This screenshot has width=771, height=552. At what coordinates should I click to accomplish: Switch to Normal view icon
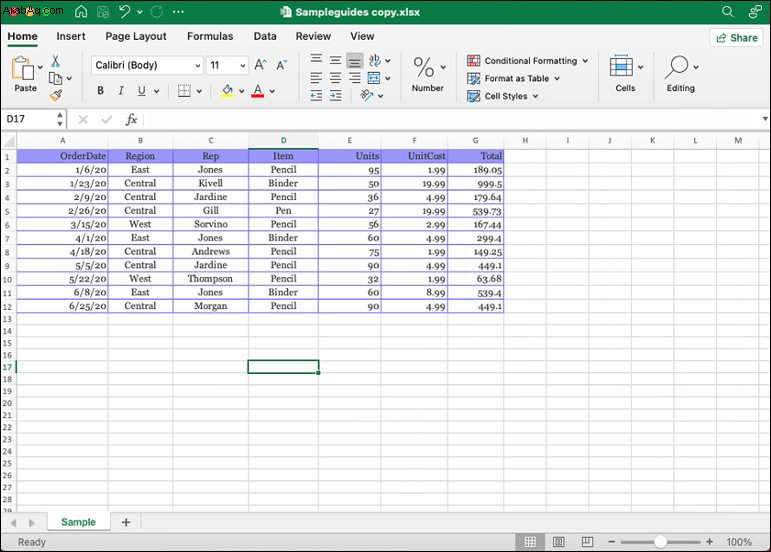tap(530, 542)
